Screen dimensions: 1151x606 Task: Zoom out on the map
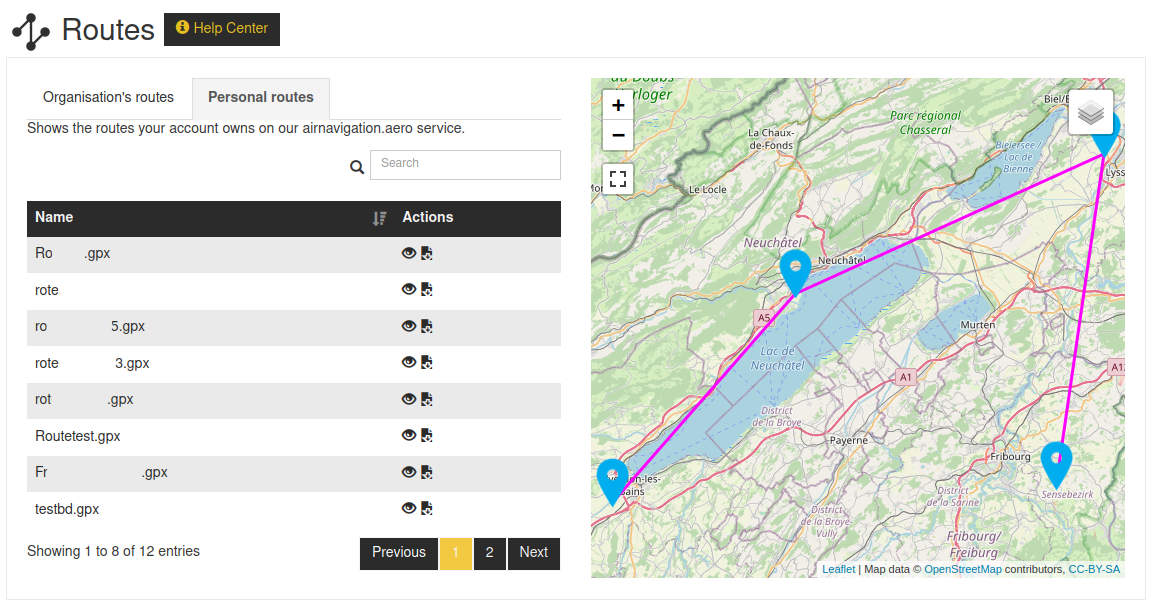click(x=618, y=135)
